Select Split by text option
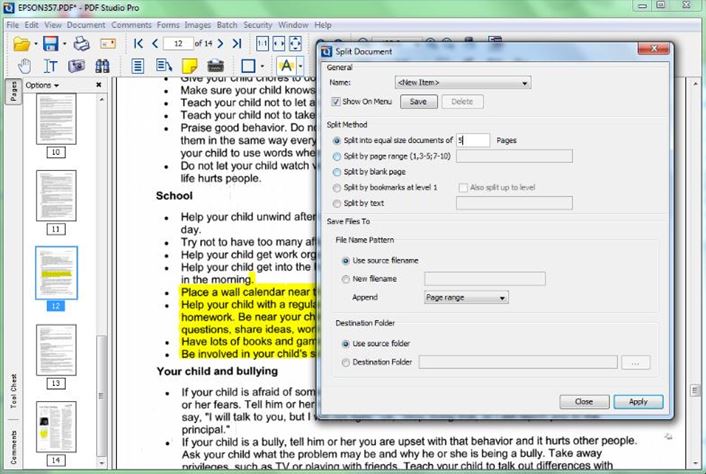 click(336, 203)
